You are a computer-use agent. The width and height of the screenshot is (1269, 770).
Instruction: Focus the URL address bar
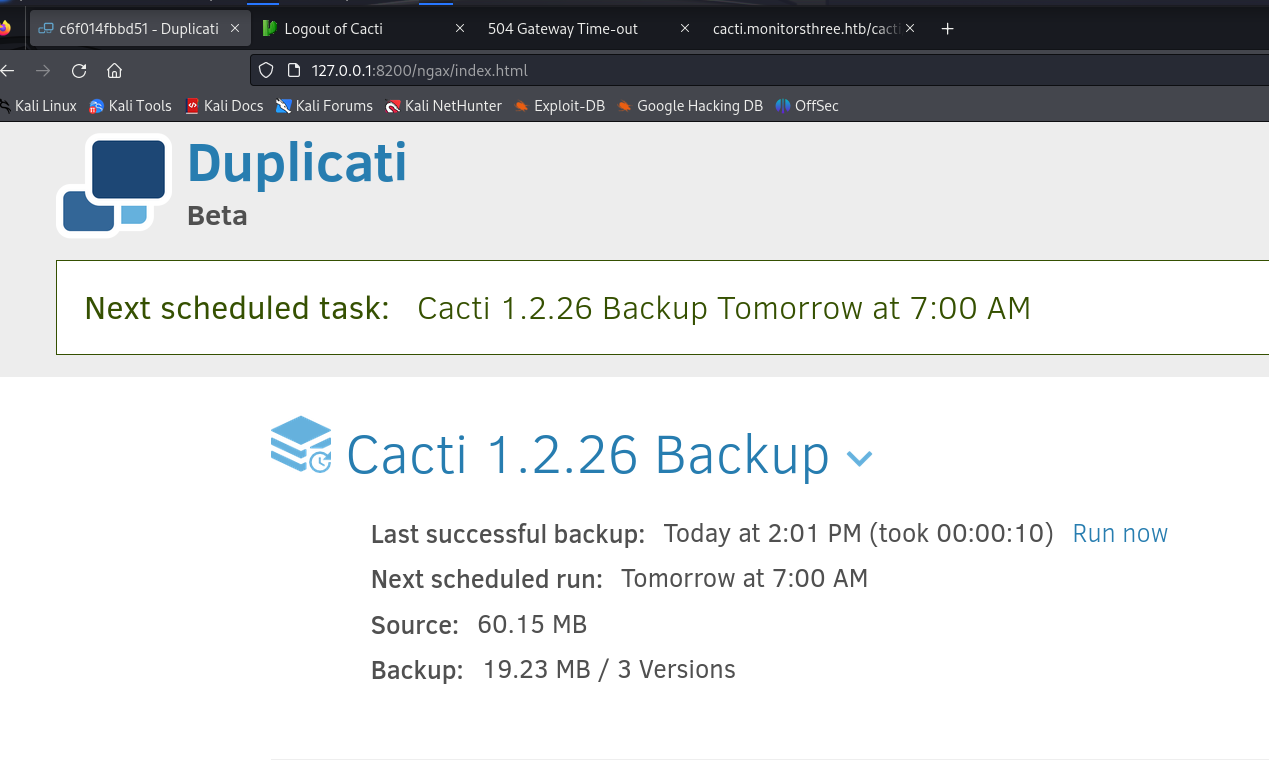click(x=760, y=71)
